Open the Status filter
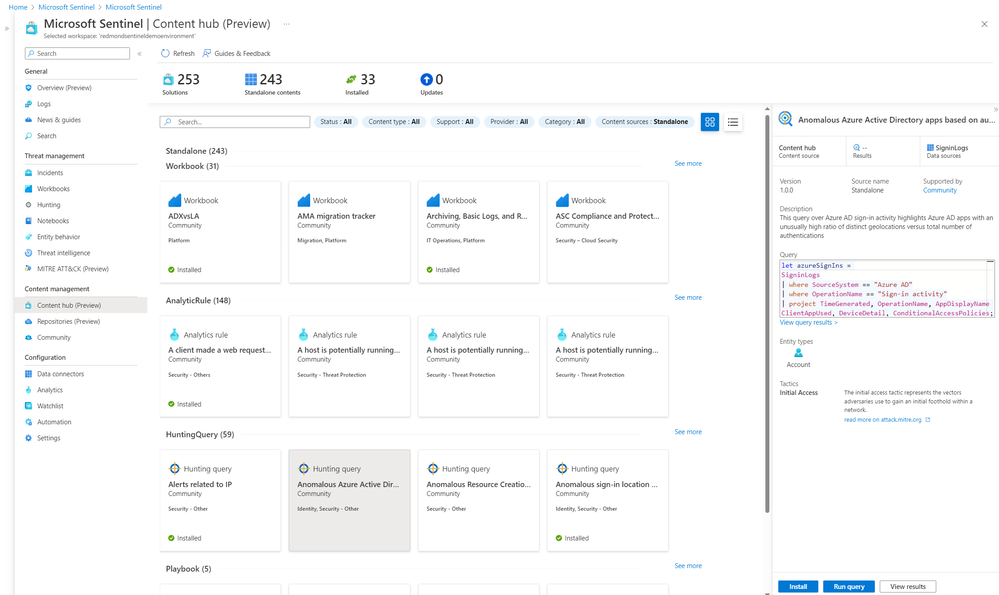Viewport: 999px width, 595px height. click(336, 122)
